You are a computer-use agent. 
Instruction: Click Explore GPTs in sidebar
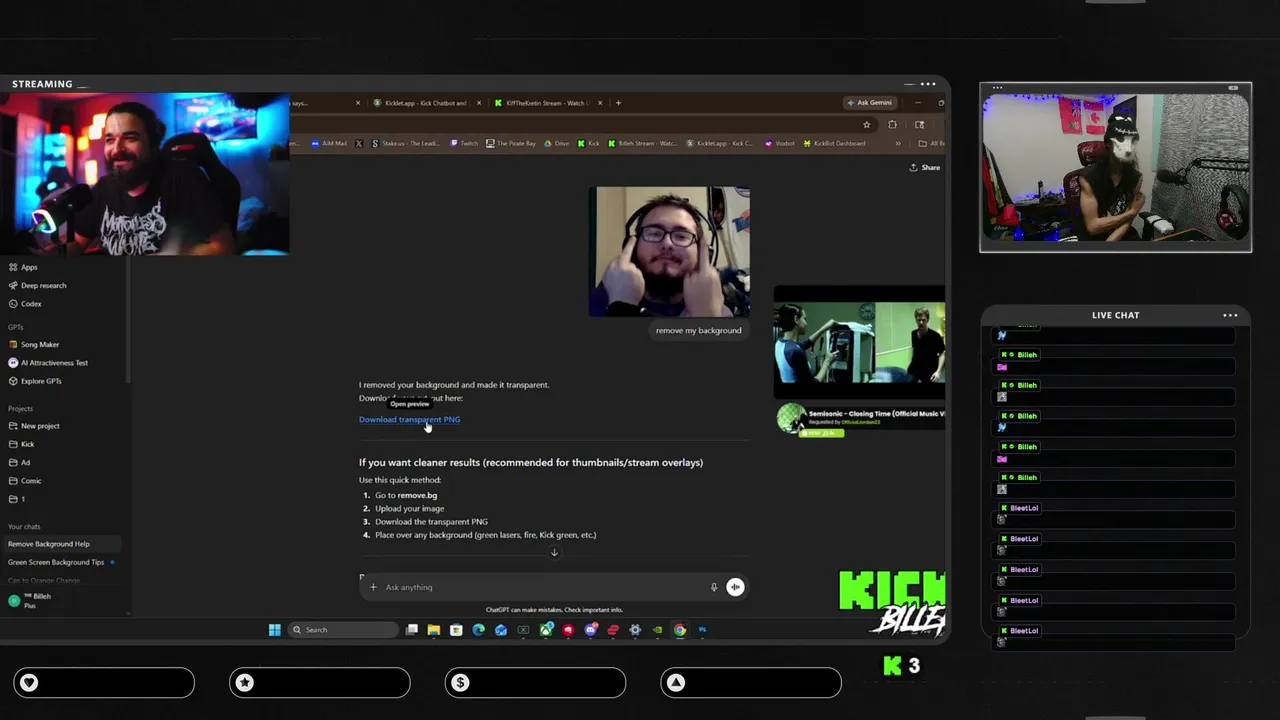point(35,380)
